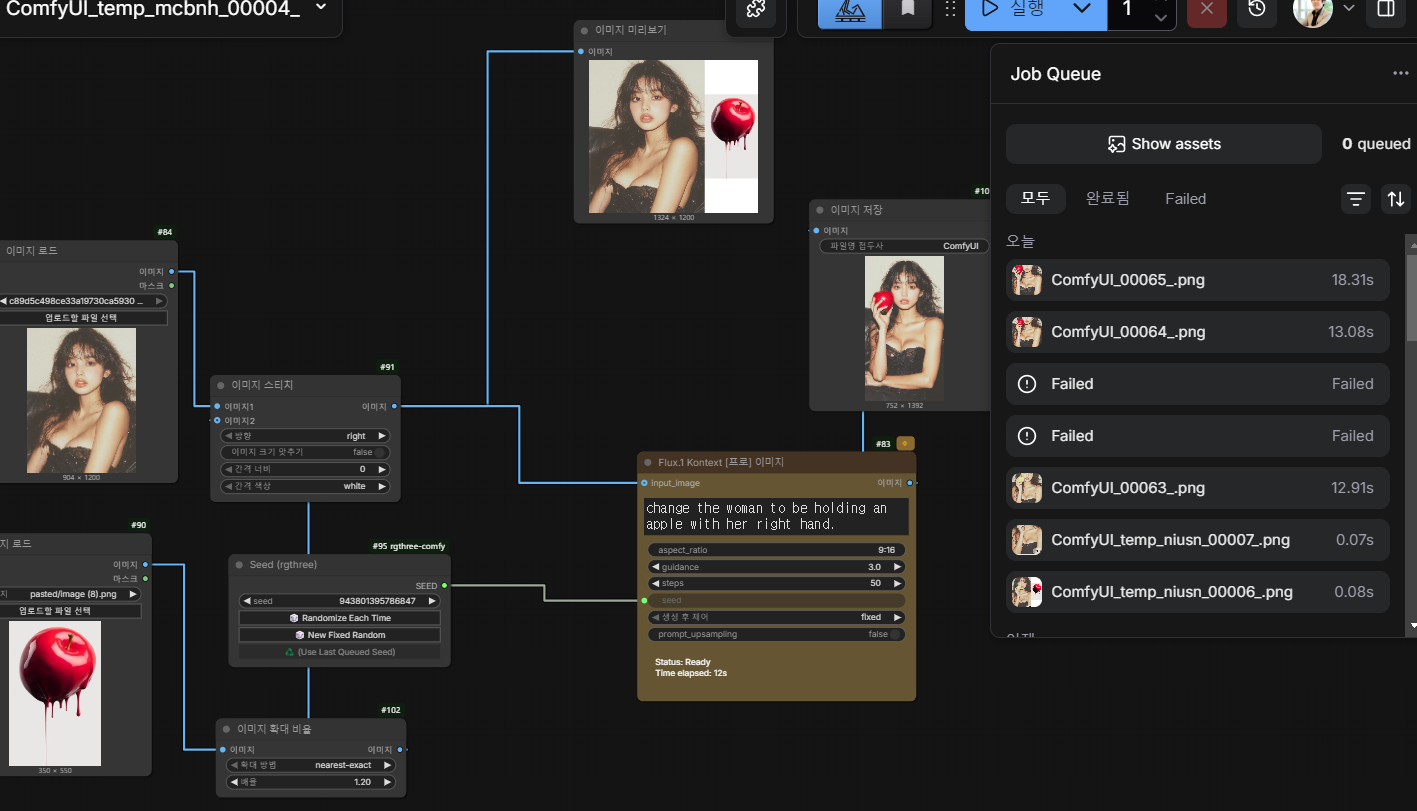Open the aspect_ratio 9:16 selector

777,550
